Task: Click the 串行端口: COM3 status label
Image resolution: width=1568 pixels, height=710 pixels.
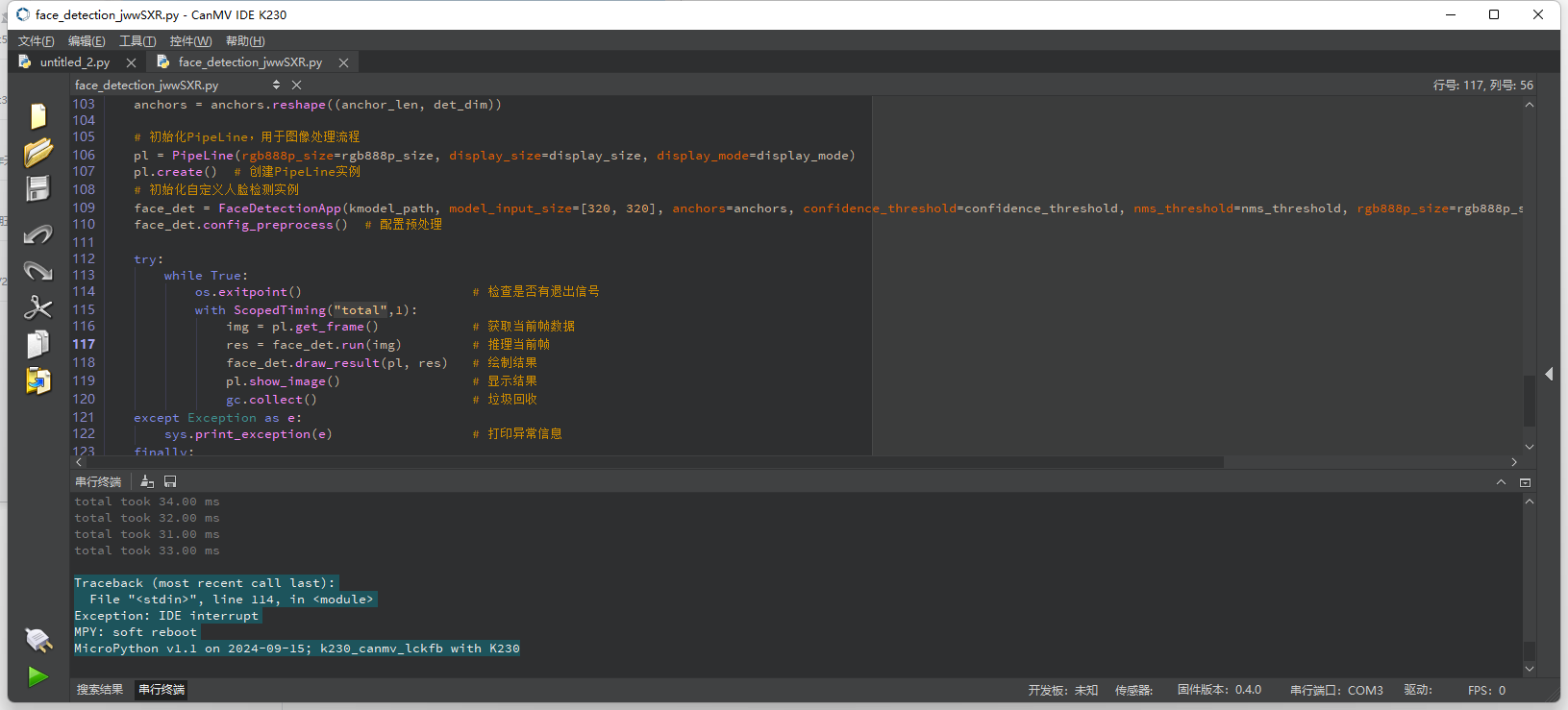Action: click(1336, 690)
